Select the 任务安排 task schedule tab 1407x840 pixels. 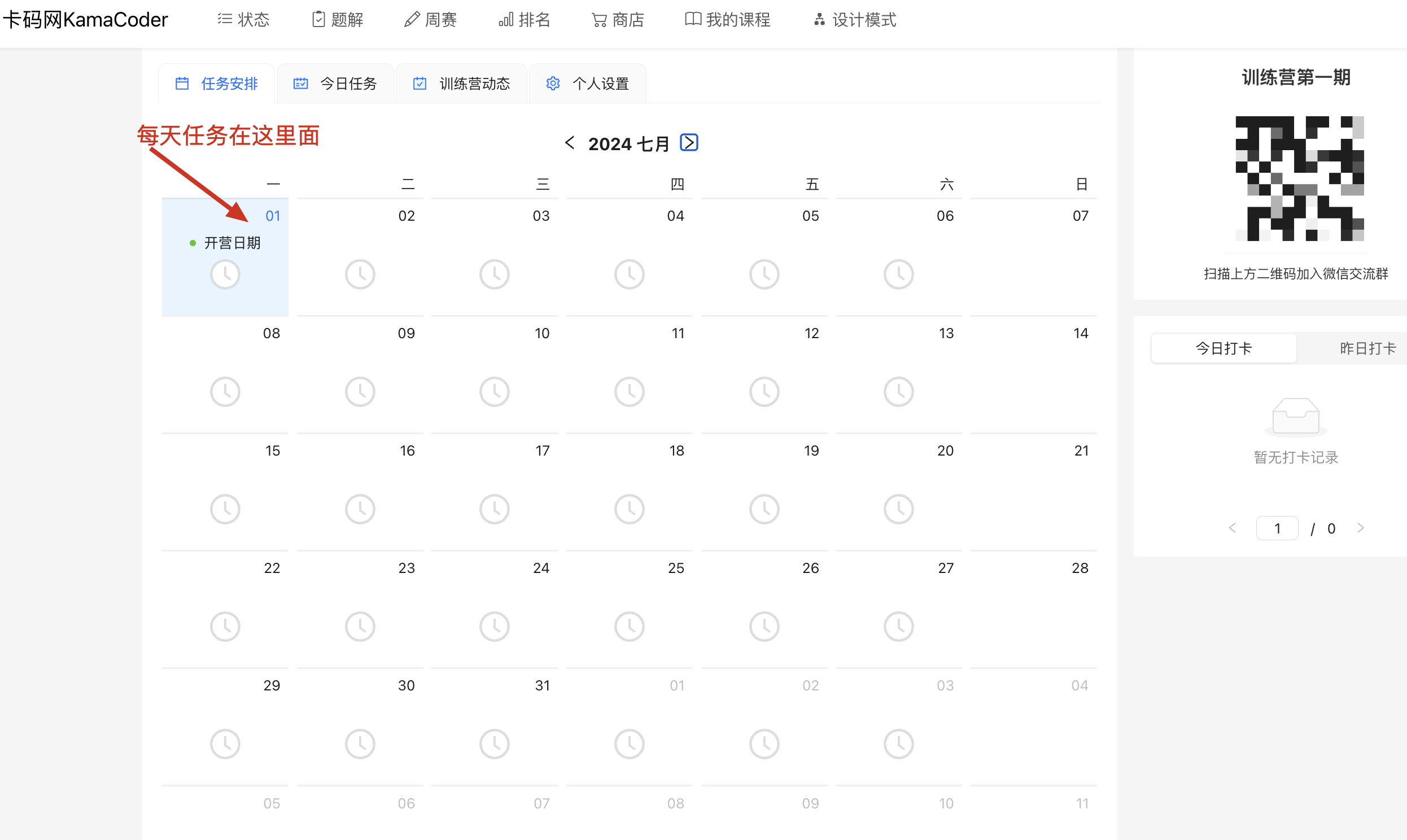(x=217, y=84)
